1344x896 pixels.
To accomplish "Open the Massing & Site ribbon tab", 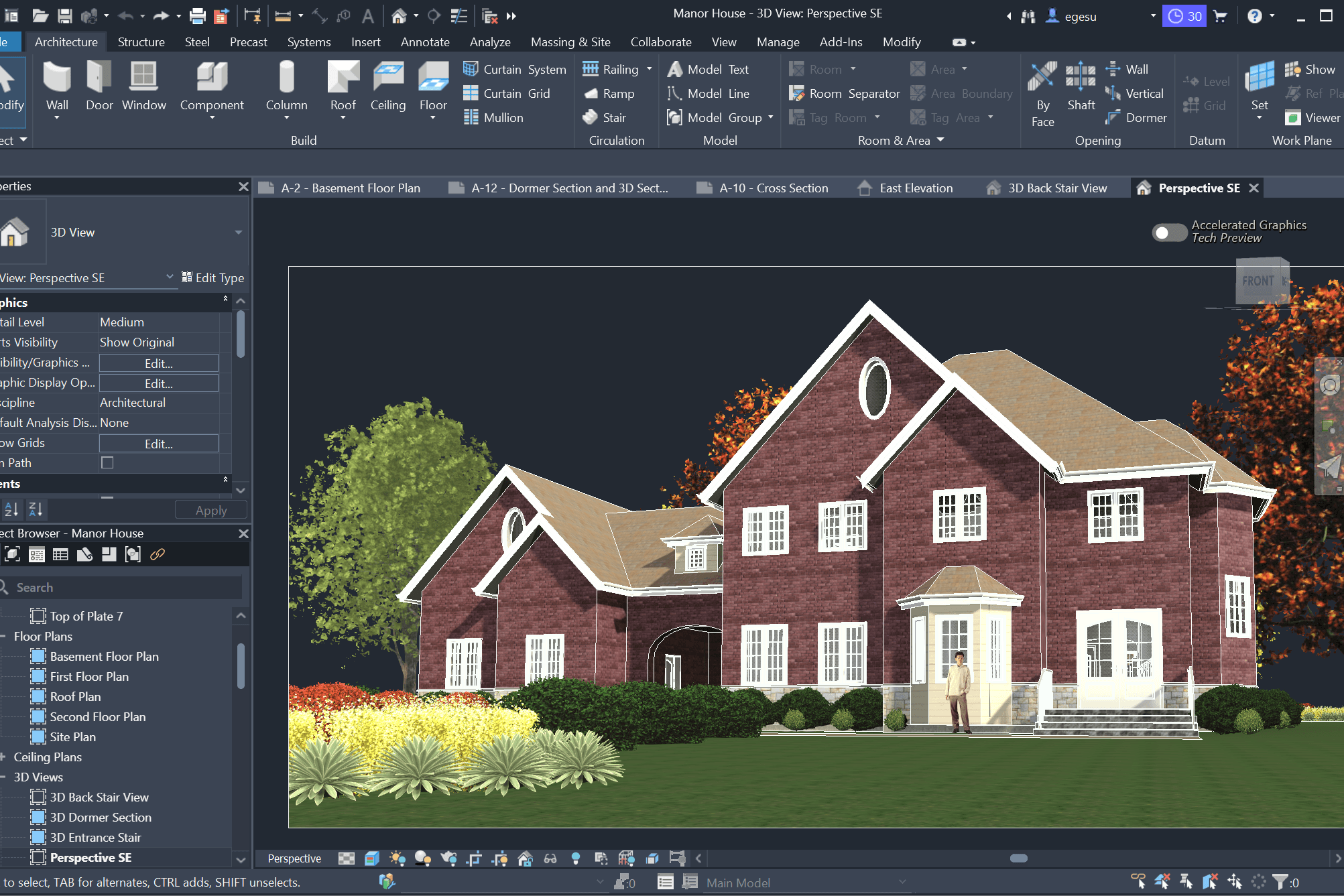I will tap(570, 42).
